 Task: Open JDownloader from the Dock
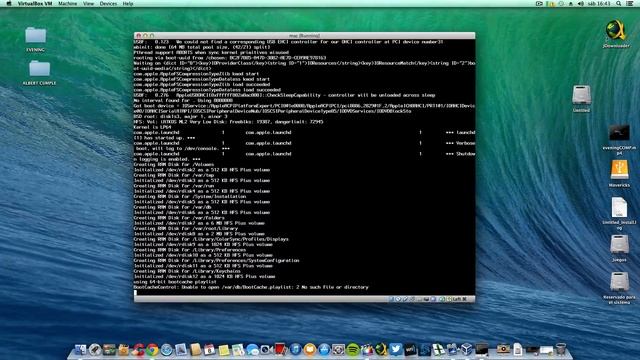(381, 349)
